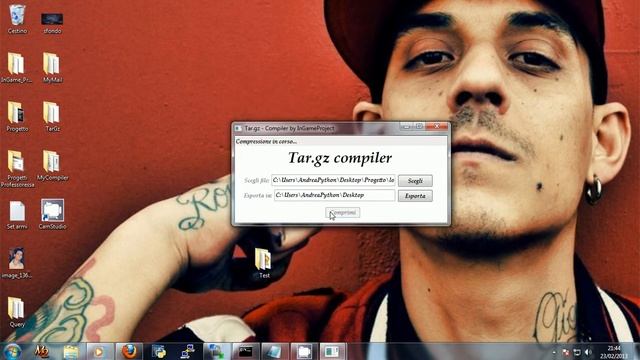Click the network tray icon
This screenshot has height=360, width=640.
[577, 352]
